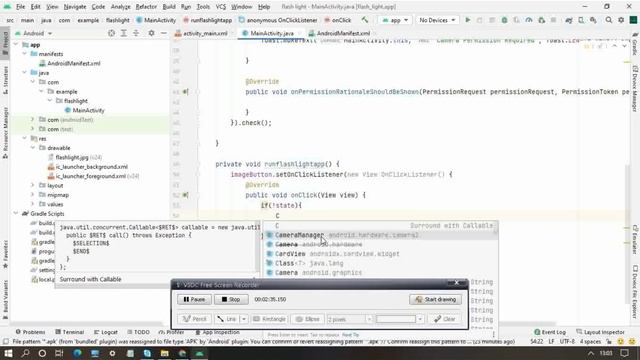Expand com (androidTest) package
The width and height of the screenshot is (640, 360).
(x=33, y=120)
